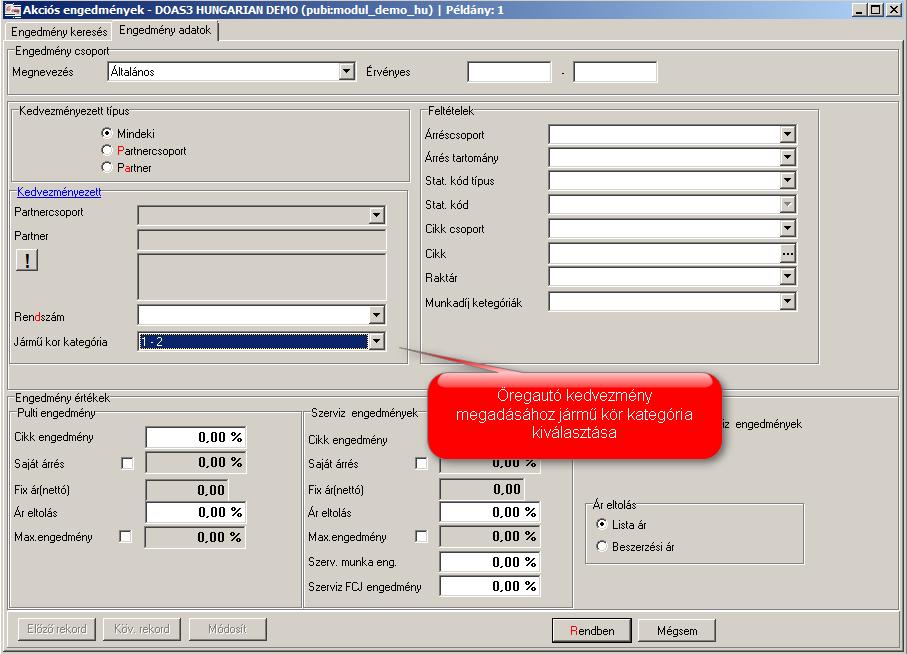Image resolution: width=907 pixels, height=654 pixels.
Task: Open the Rendszám dropdown
Action: pos(377,315)
